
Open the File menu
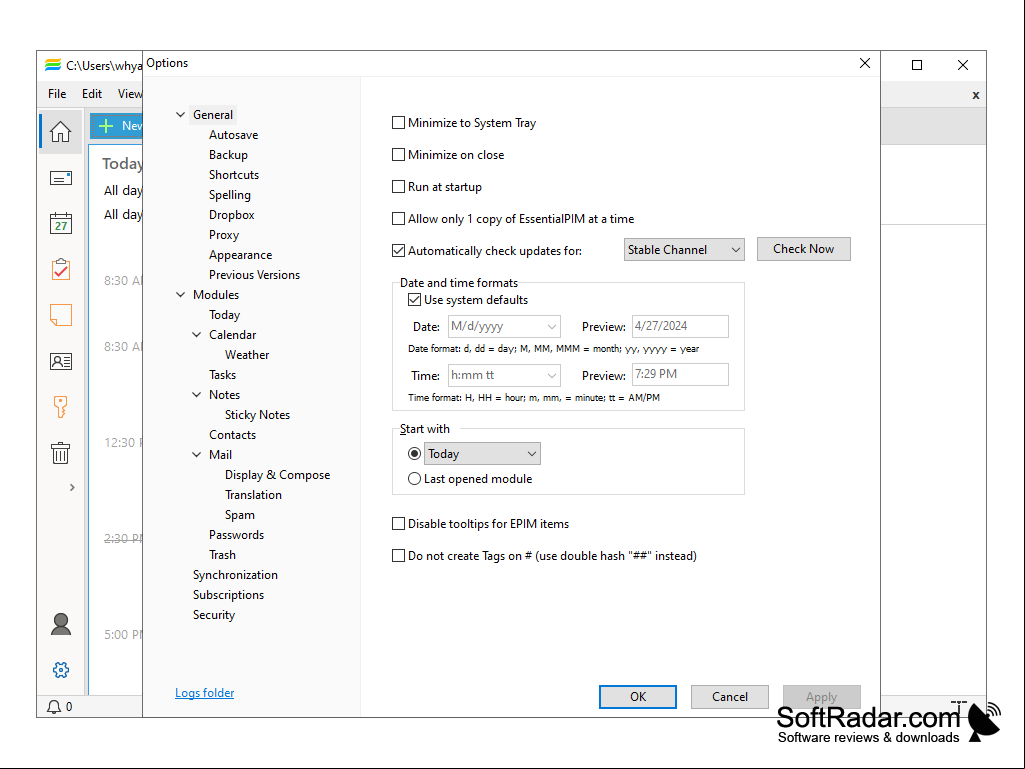(x=57, y=94)
